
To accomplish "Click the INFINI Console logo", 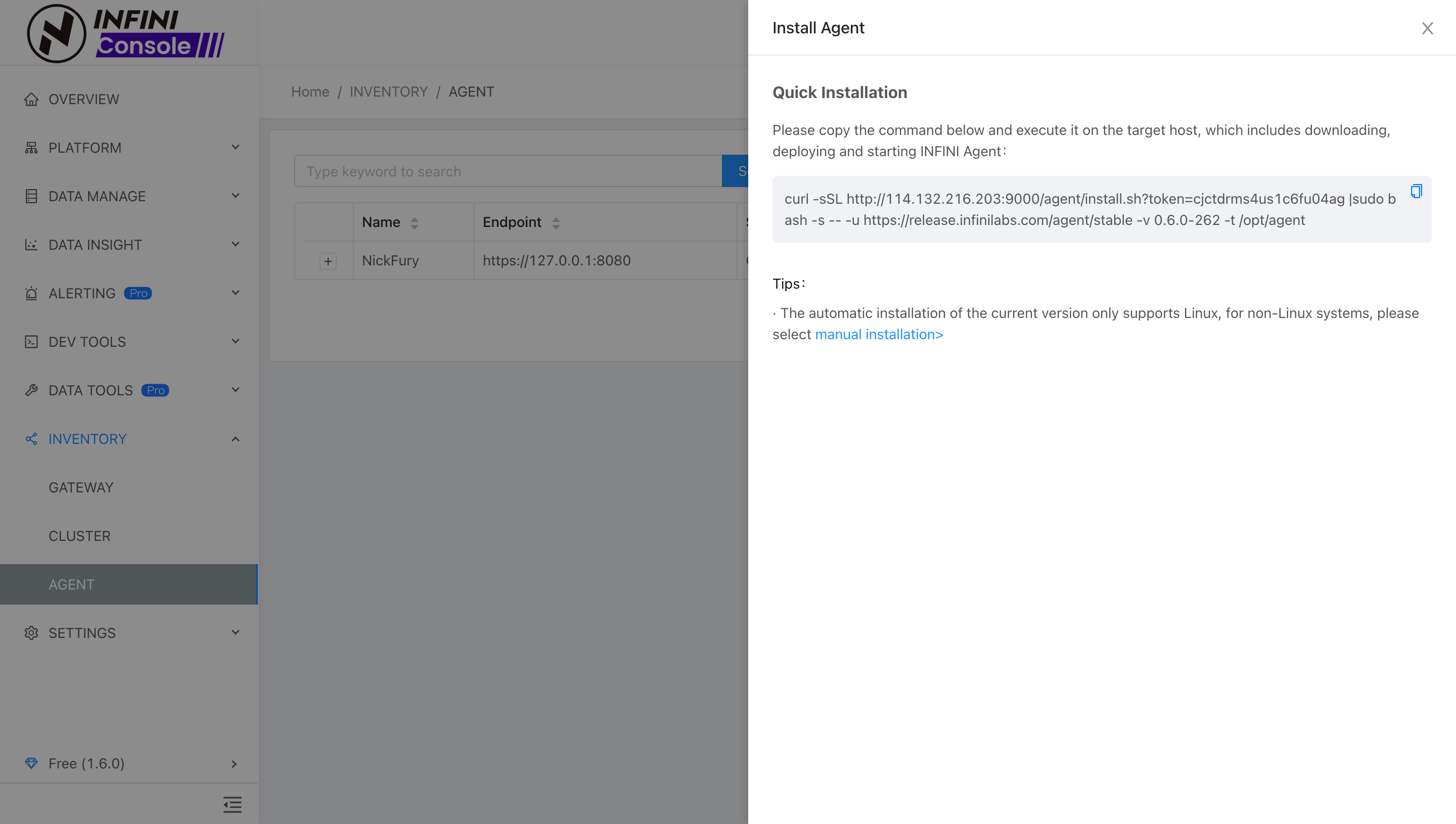I will coord(125,33).
